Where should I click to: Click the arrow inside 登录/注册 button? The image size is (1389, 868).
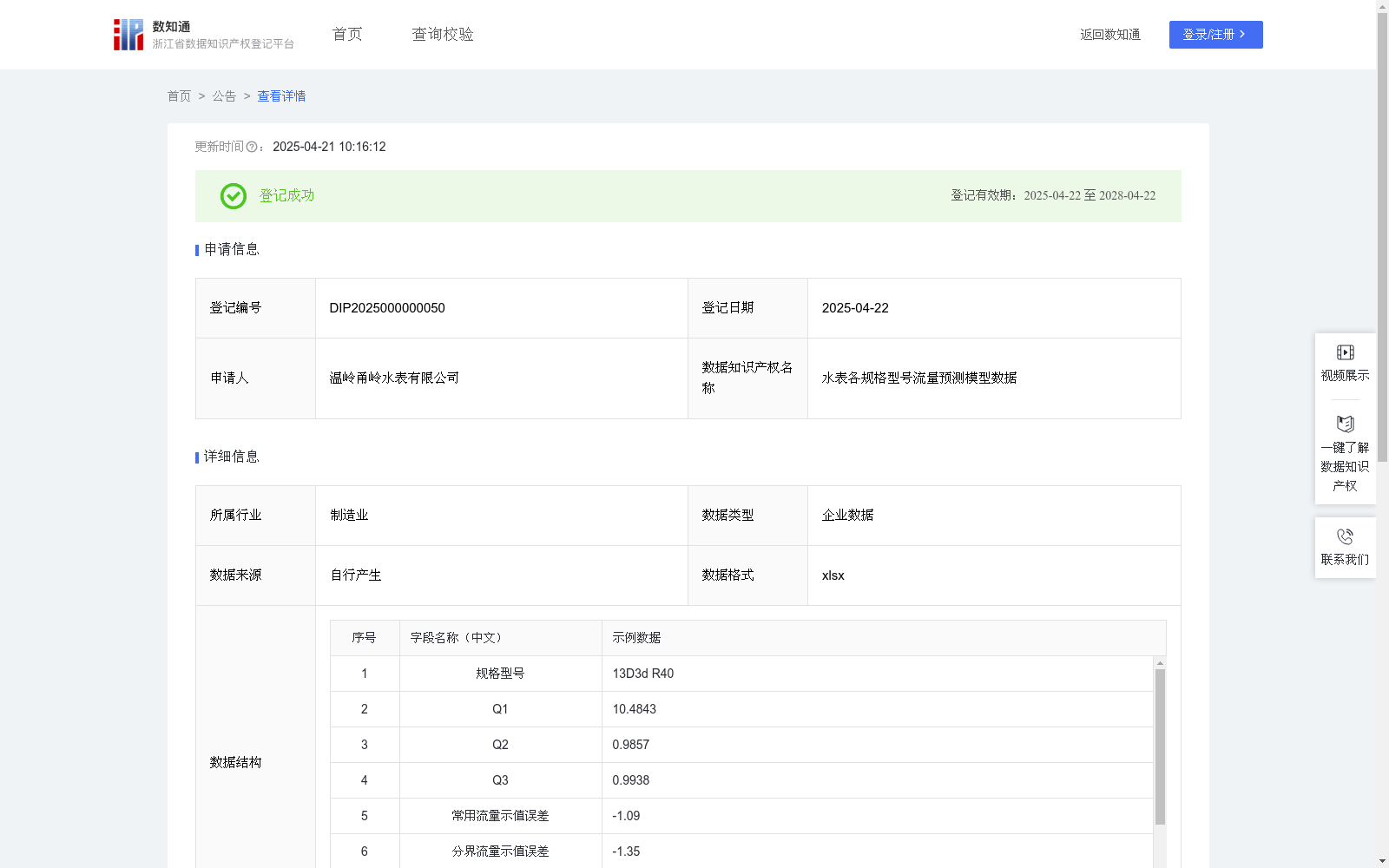click(1243, 35)
